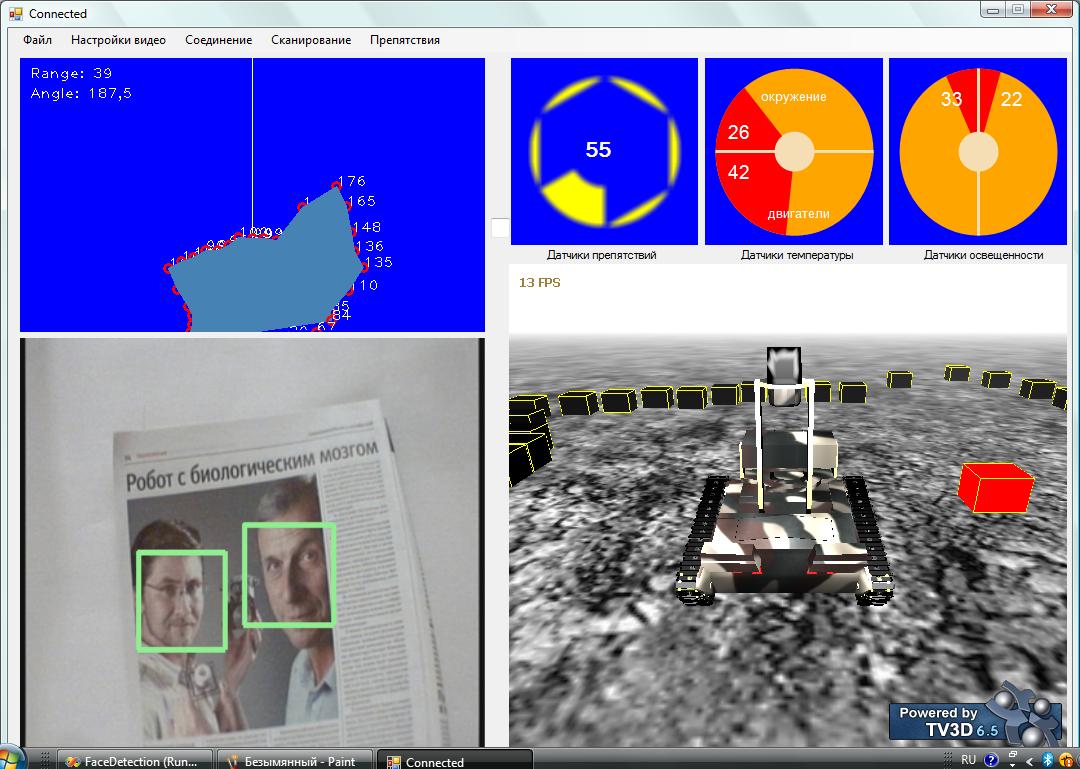1080x769 pixels.
Task: Open the Препятствия menu
Action: [405, 40]
